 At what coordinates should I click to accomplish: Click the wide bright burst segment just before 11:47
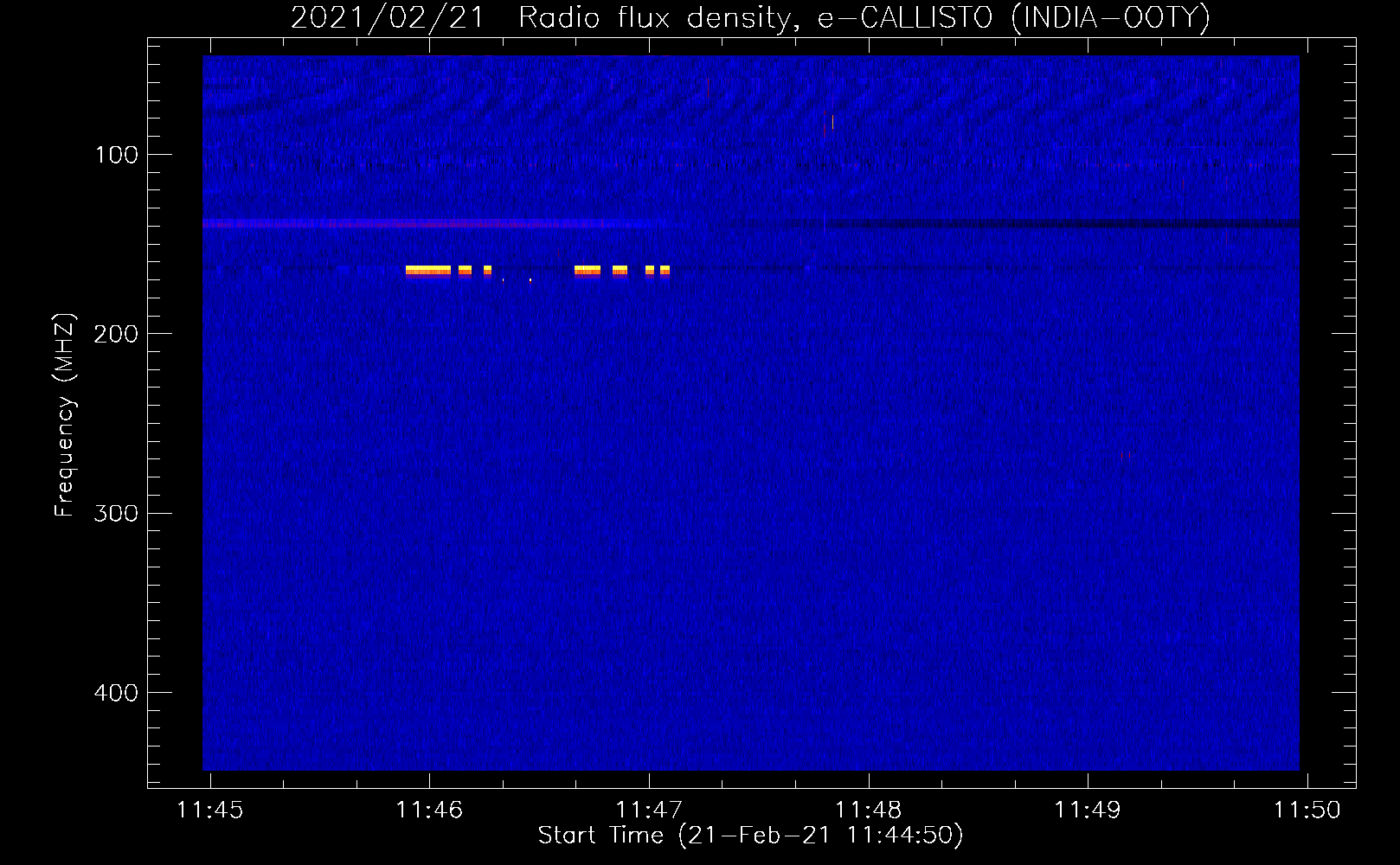(x=588, y=271)
